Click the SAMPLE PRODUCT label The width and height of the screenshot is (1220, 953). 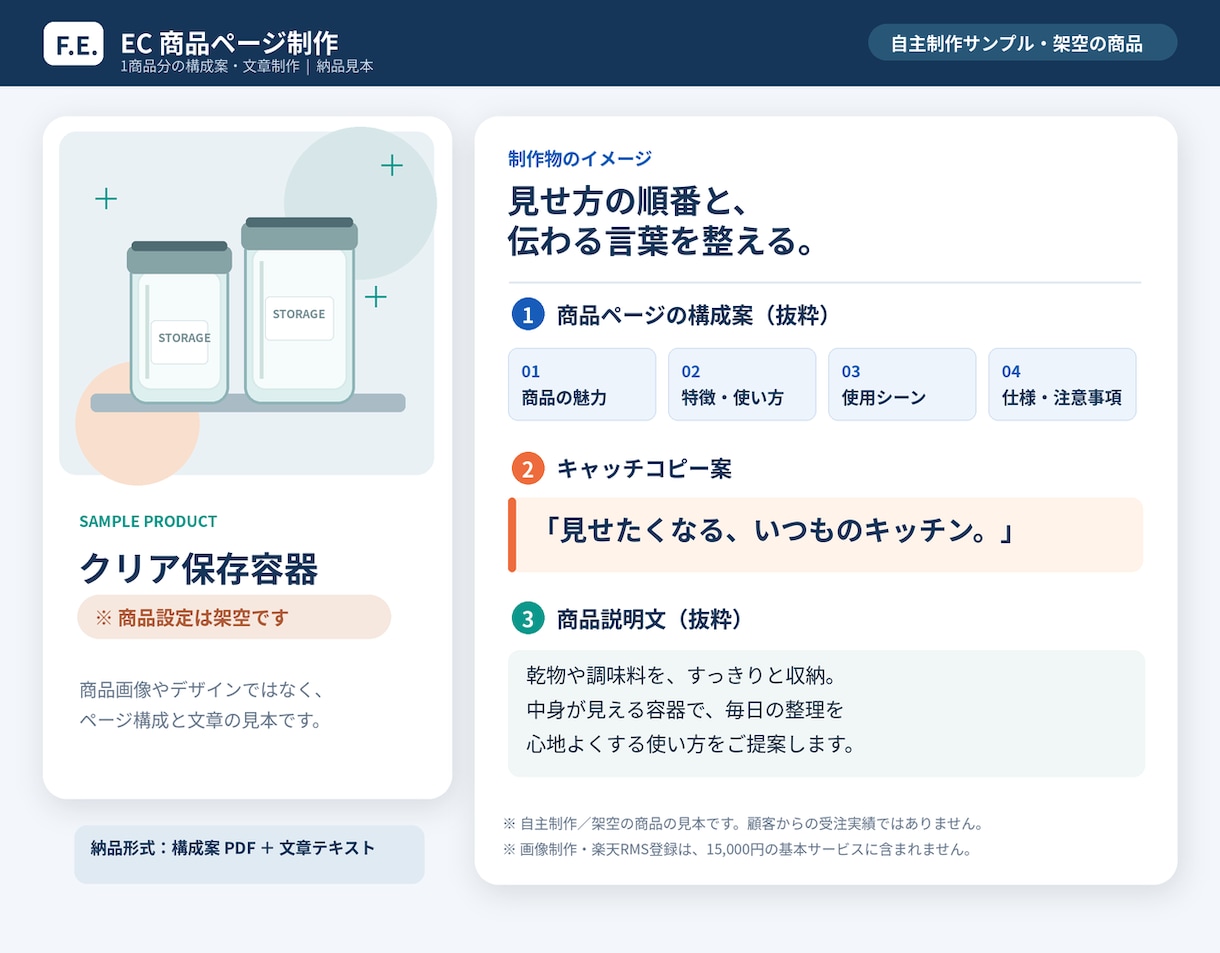coord(148,521)
